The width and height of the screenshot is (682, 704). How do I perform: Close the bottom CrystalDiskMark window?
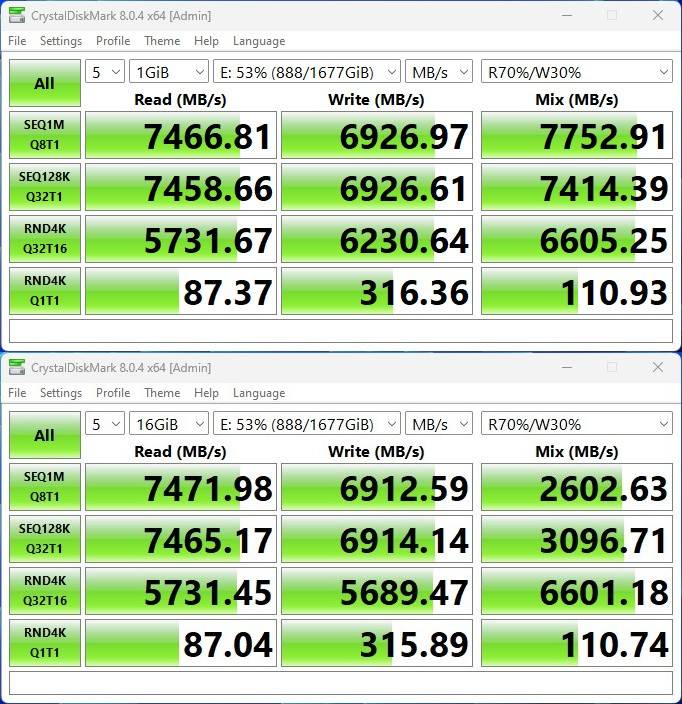[x=657, y=367]
